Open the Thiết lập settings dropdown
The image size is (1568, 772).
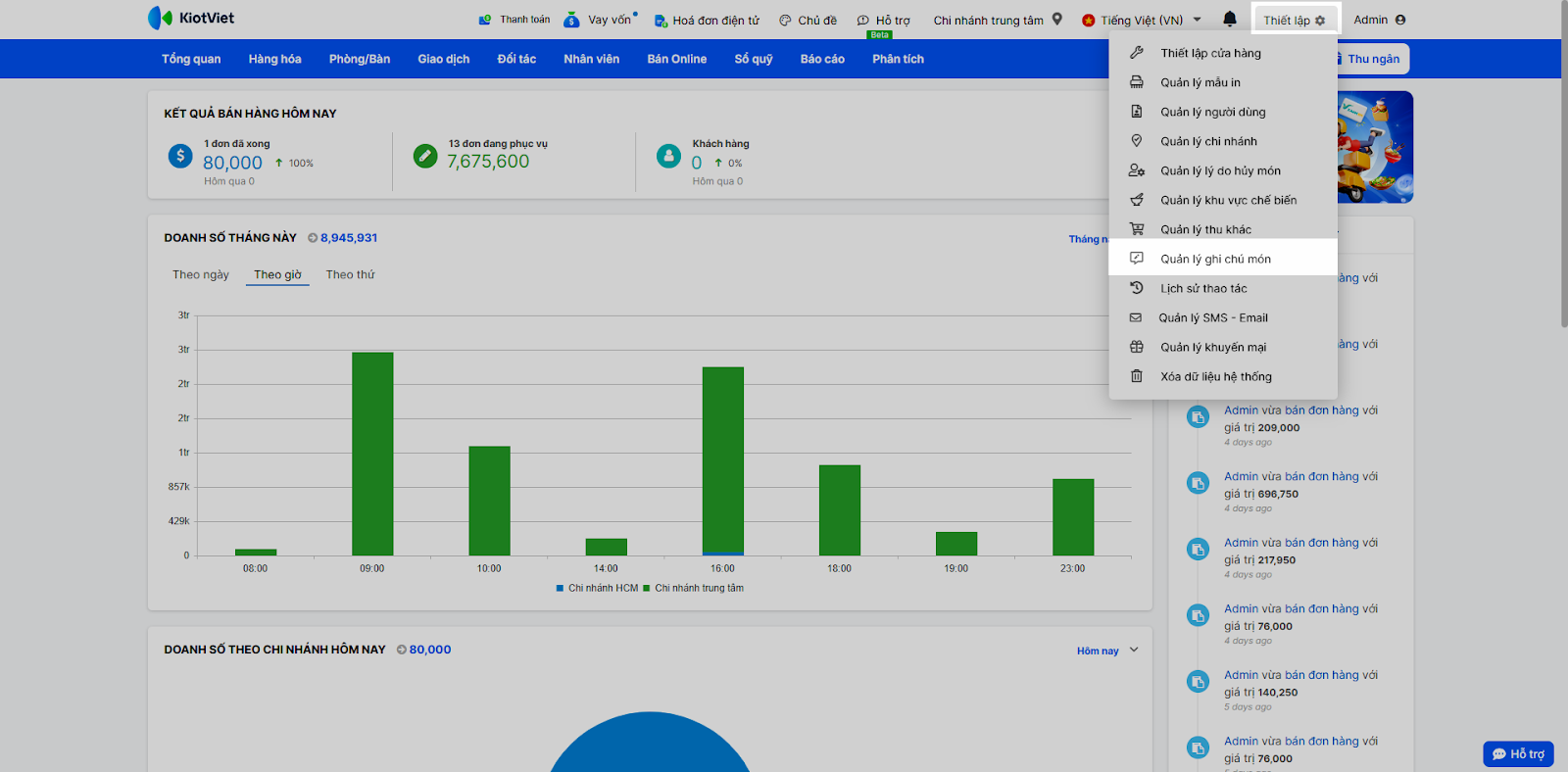pos(1294,20)
